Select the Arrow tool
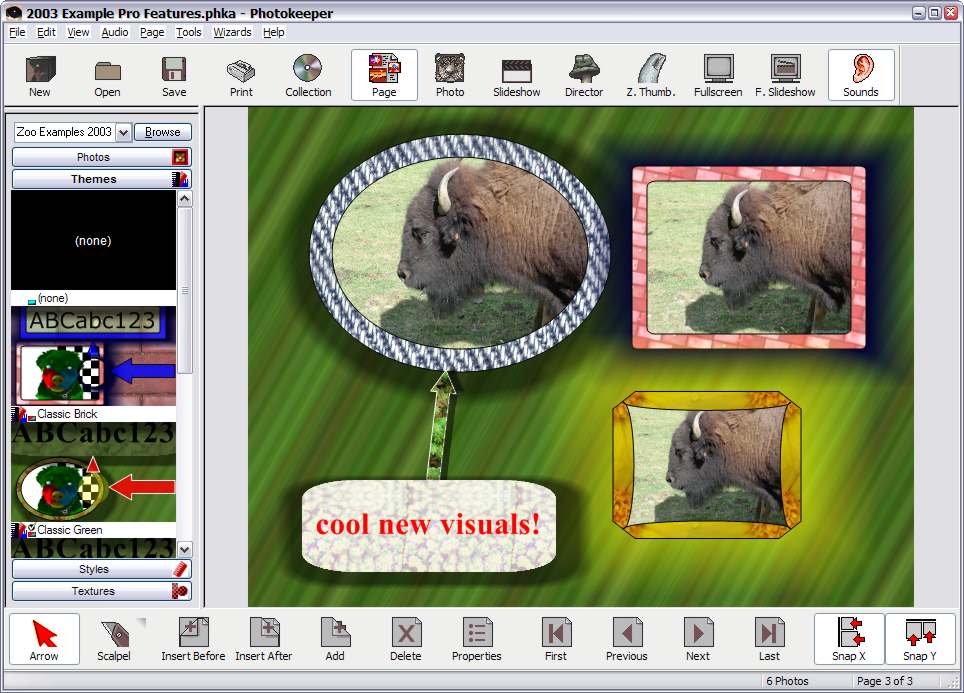 [x=44, y=640]
